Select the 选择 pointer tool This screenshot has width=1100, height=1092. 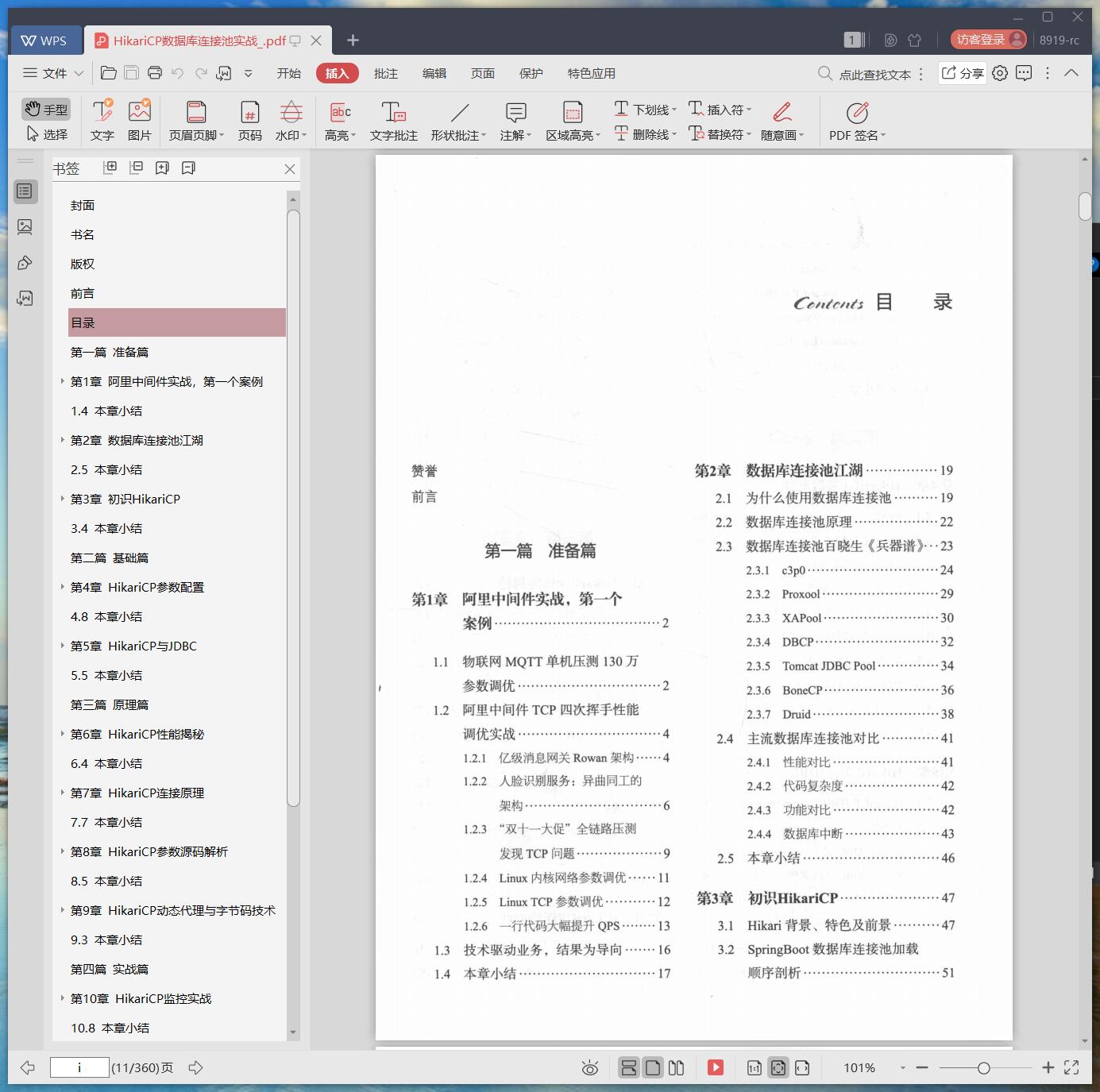tap(47, 134)
